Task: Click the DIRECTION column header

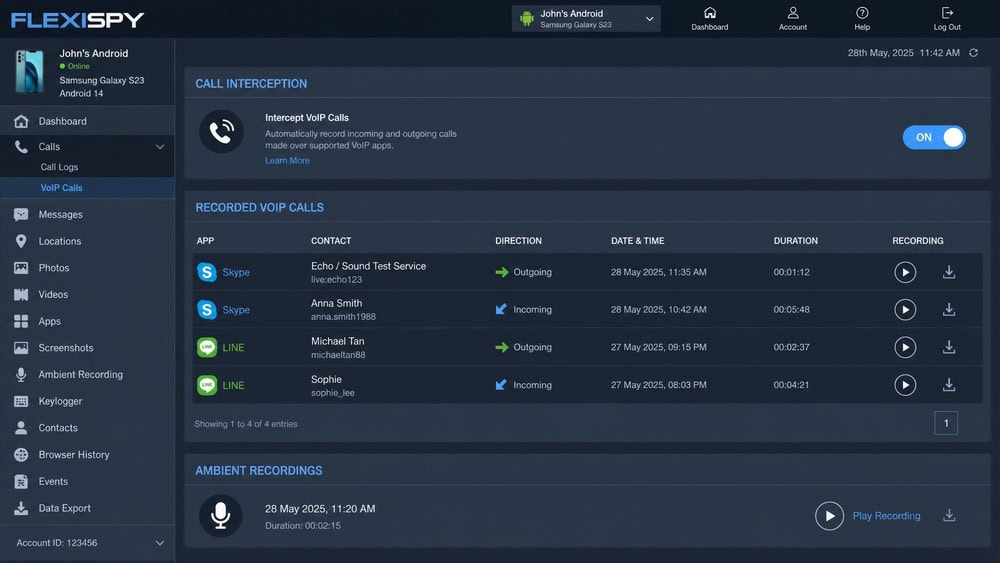Action: tap(518, 241)
